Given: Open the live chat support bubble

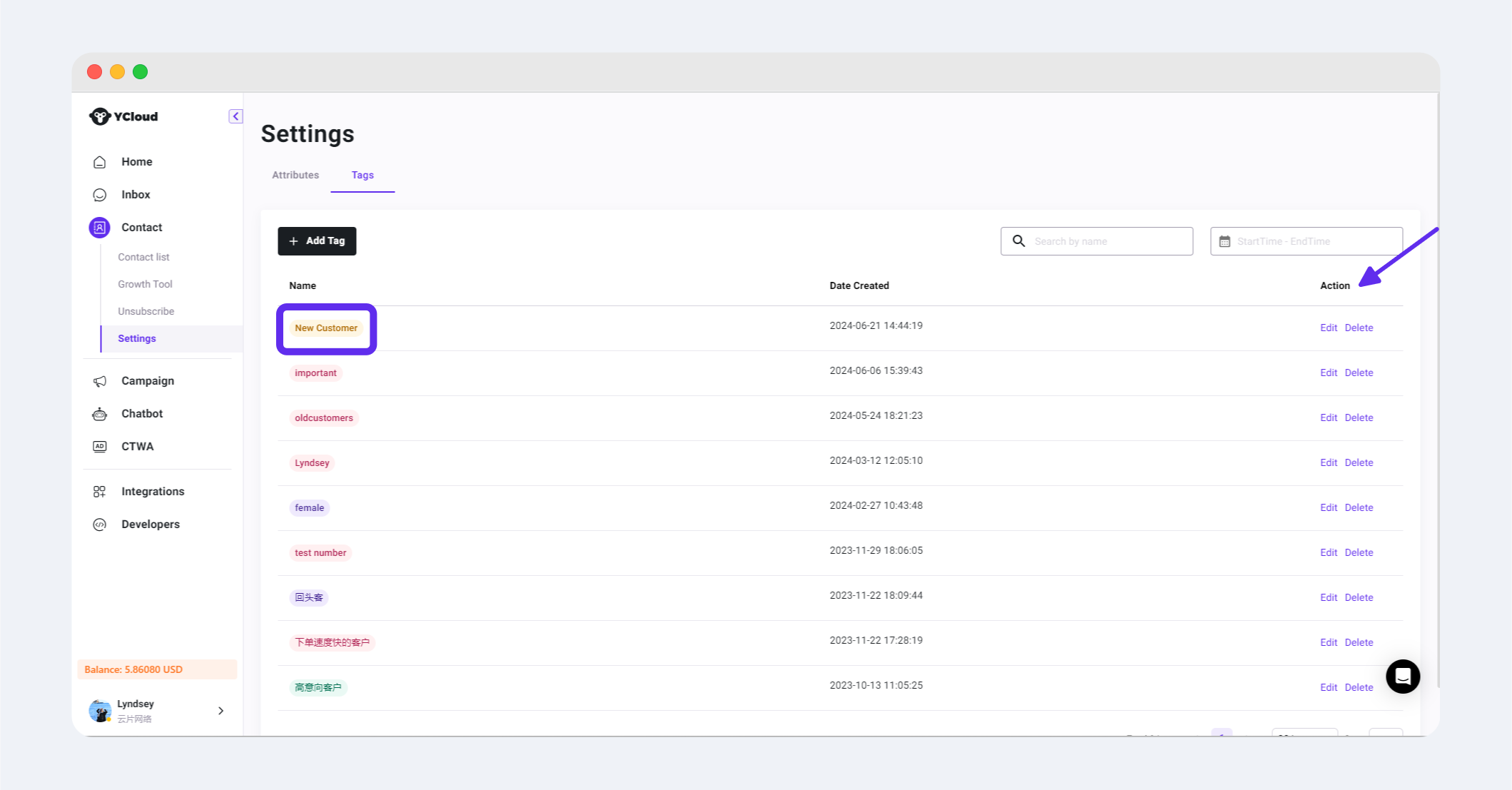Looking at the screenshot, I should click(1402, 676).
